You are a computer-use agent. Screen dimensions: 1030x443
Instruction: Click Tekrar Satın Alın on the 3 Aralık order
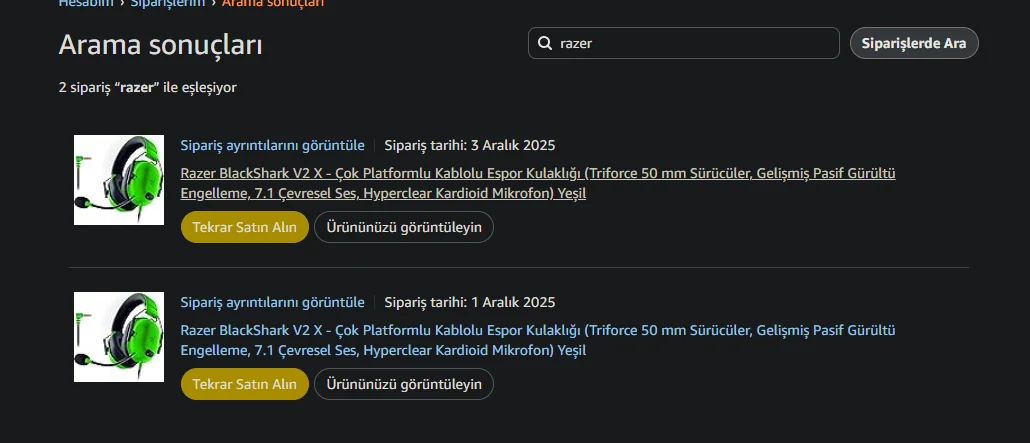click(x=244, y=227)
